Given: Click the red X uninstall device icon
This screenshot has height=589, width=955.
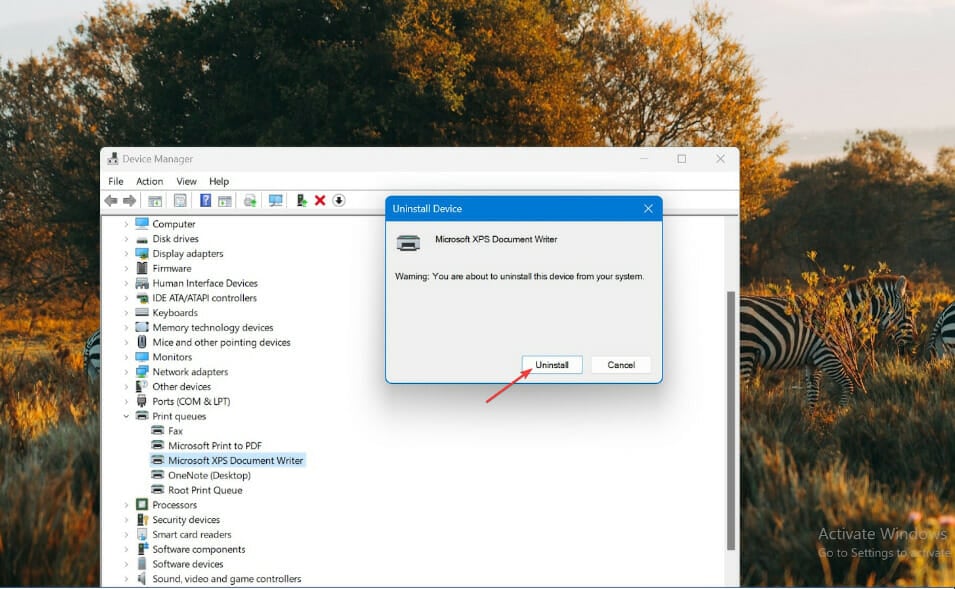Looking at the screenshot, I should [320, 200].
